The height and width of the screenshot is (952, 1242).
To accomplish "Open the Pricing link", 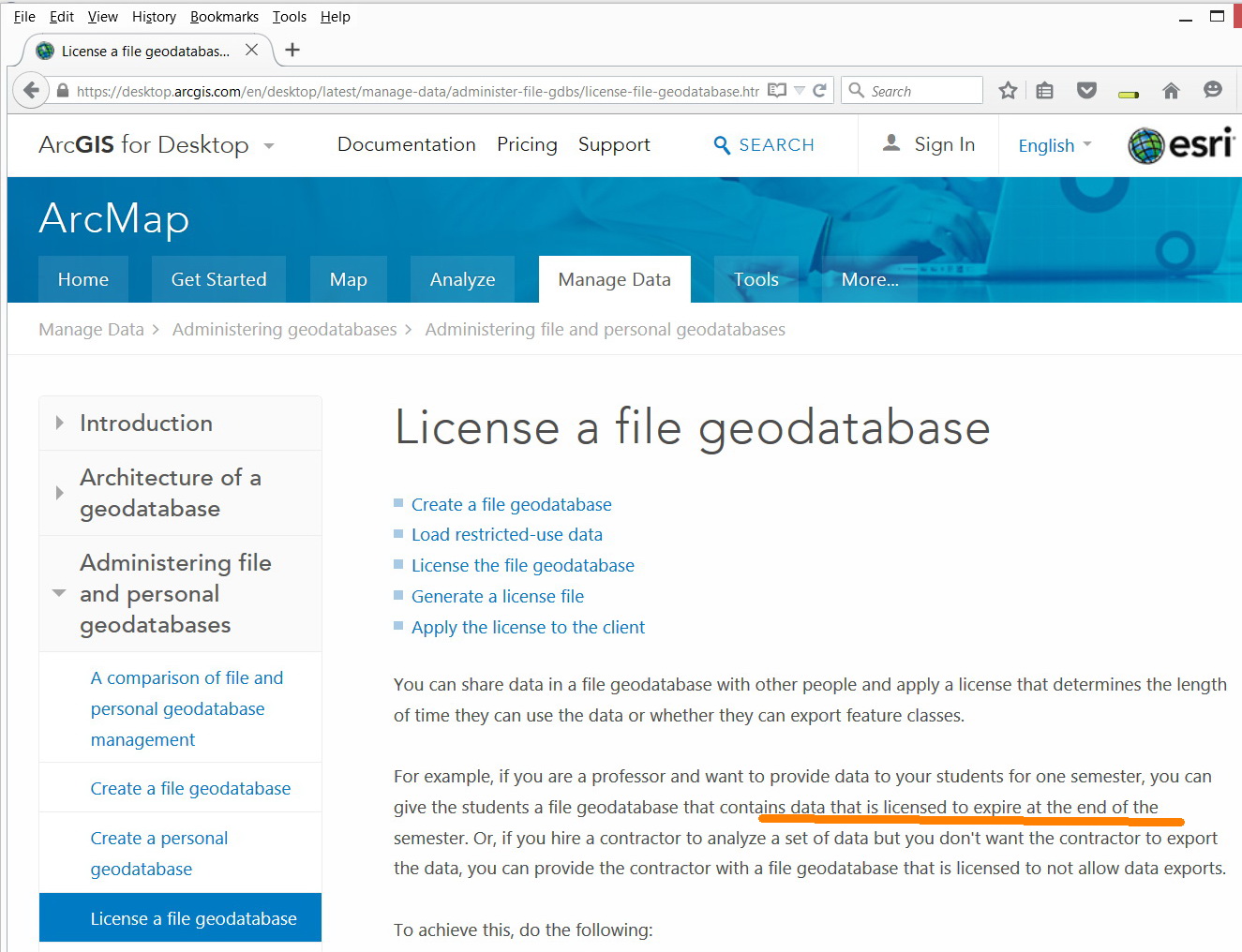I will pos(527,144).
